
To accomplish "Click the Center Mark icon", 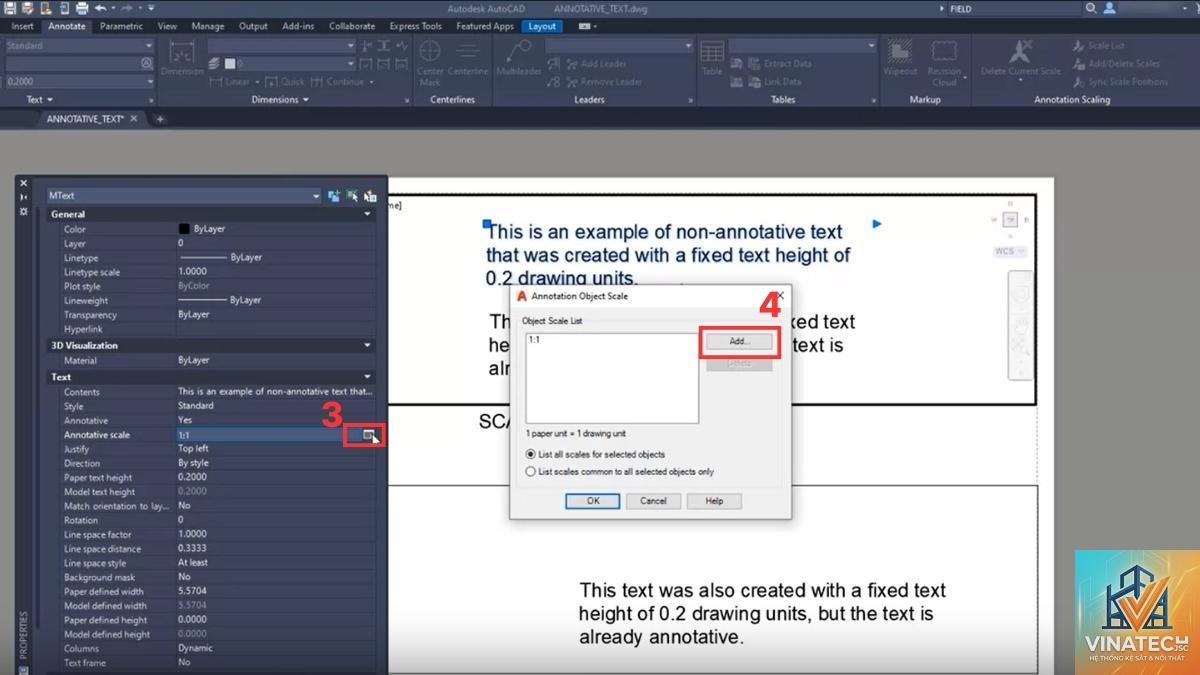I will coord(430,62).
